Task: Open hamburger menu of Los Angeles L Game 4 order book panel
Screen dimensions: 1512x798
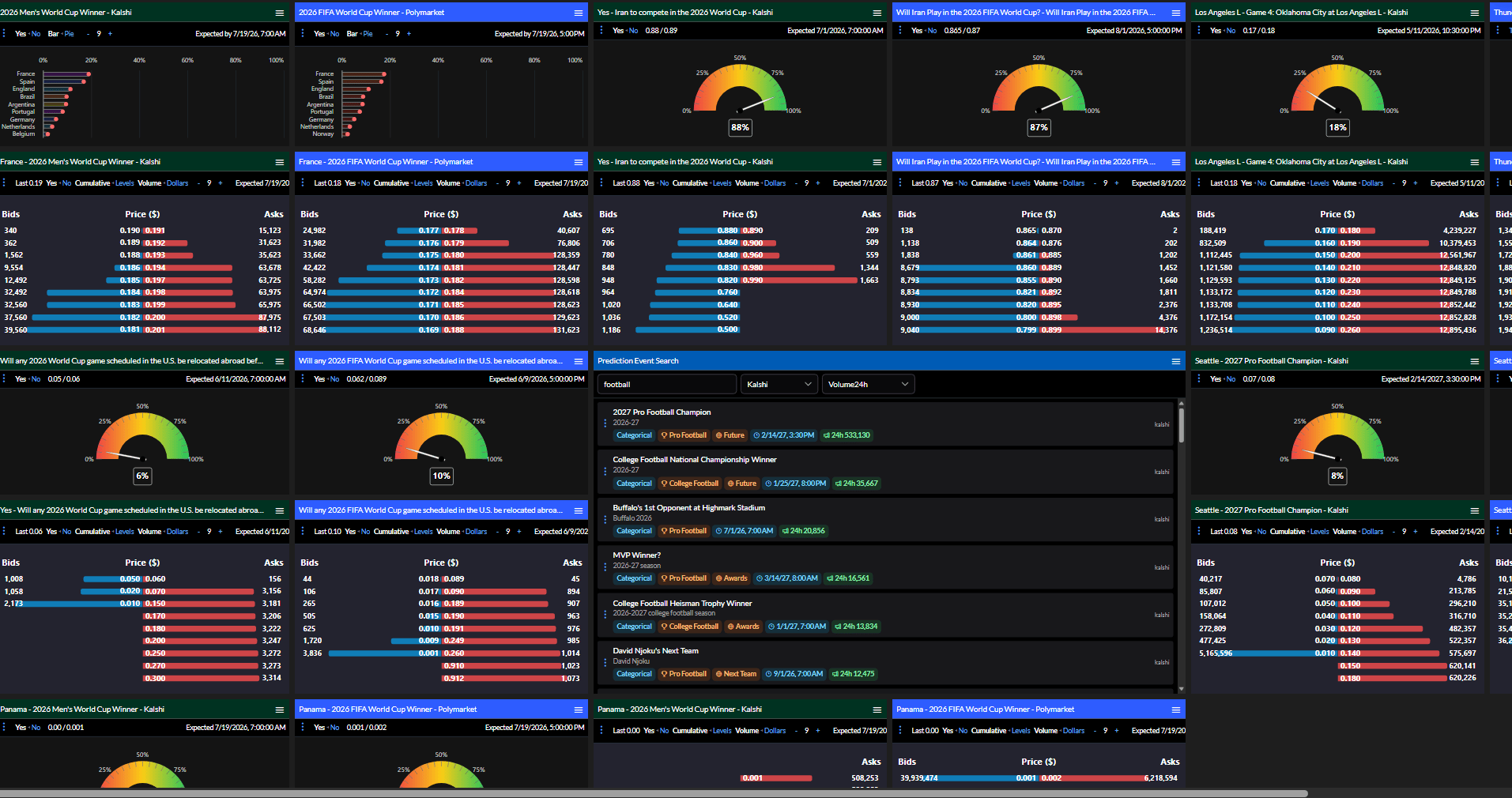Action: [x=1475, y=162]
